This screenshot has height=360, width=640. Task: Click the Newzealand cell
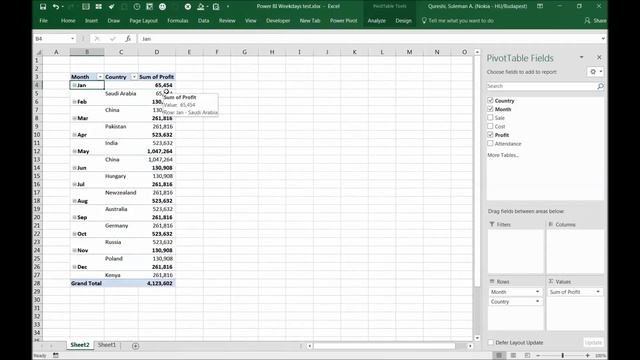(x=121, y=193)
